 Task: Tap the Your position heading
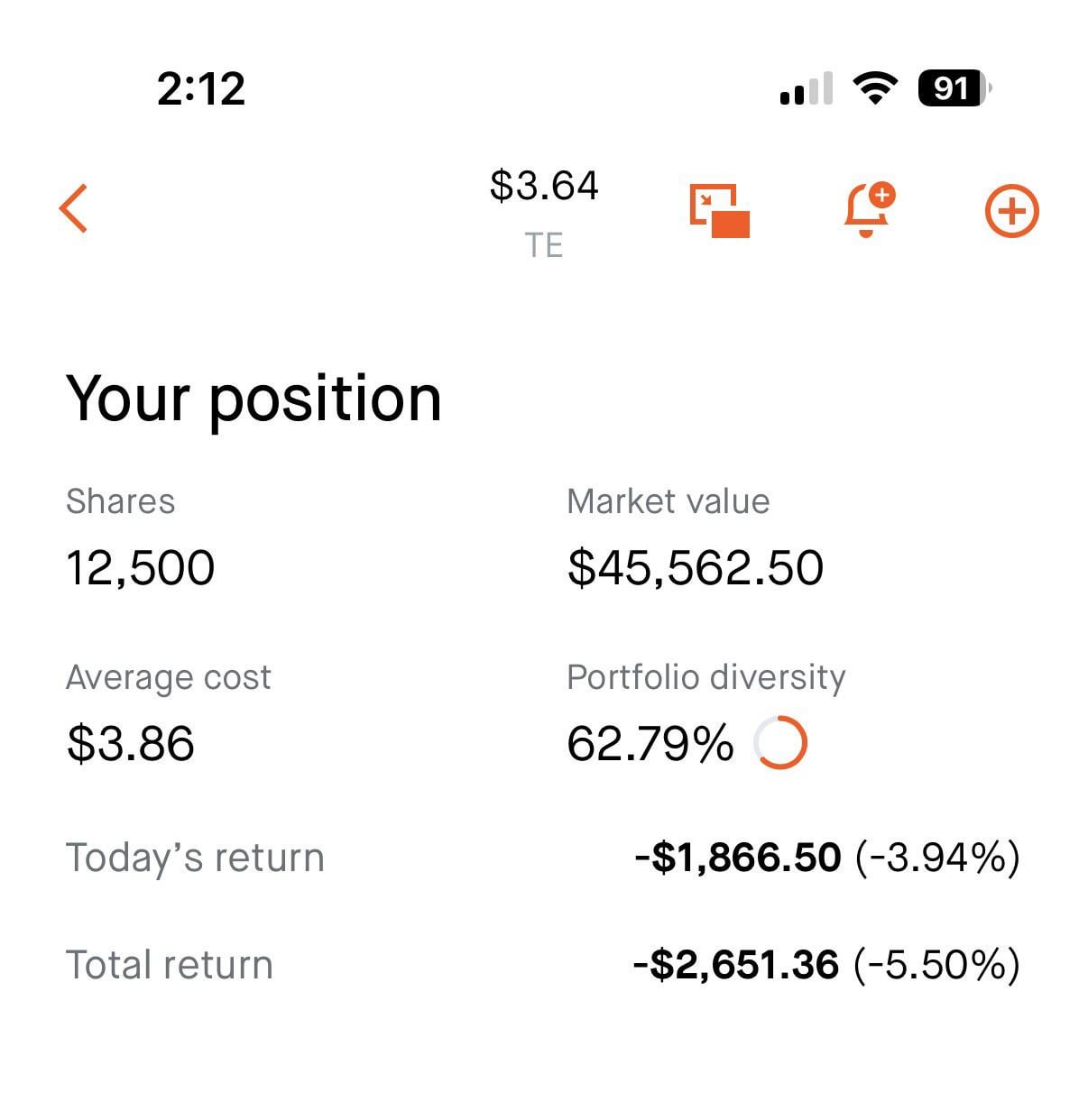(254, 399)
